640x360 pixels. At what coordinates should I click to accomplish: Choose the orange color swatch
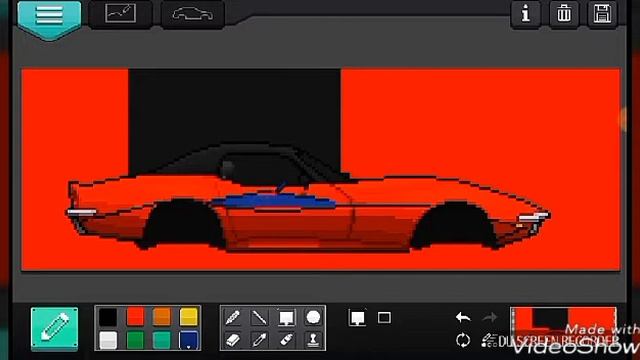[x=162, y=317]
